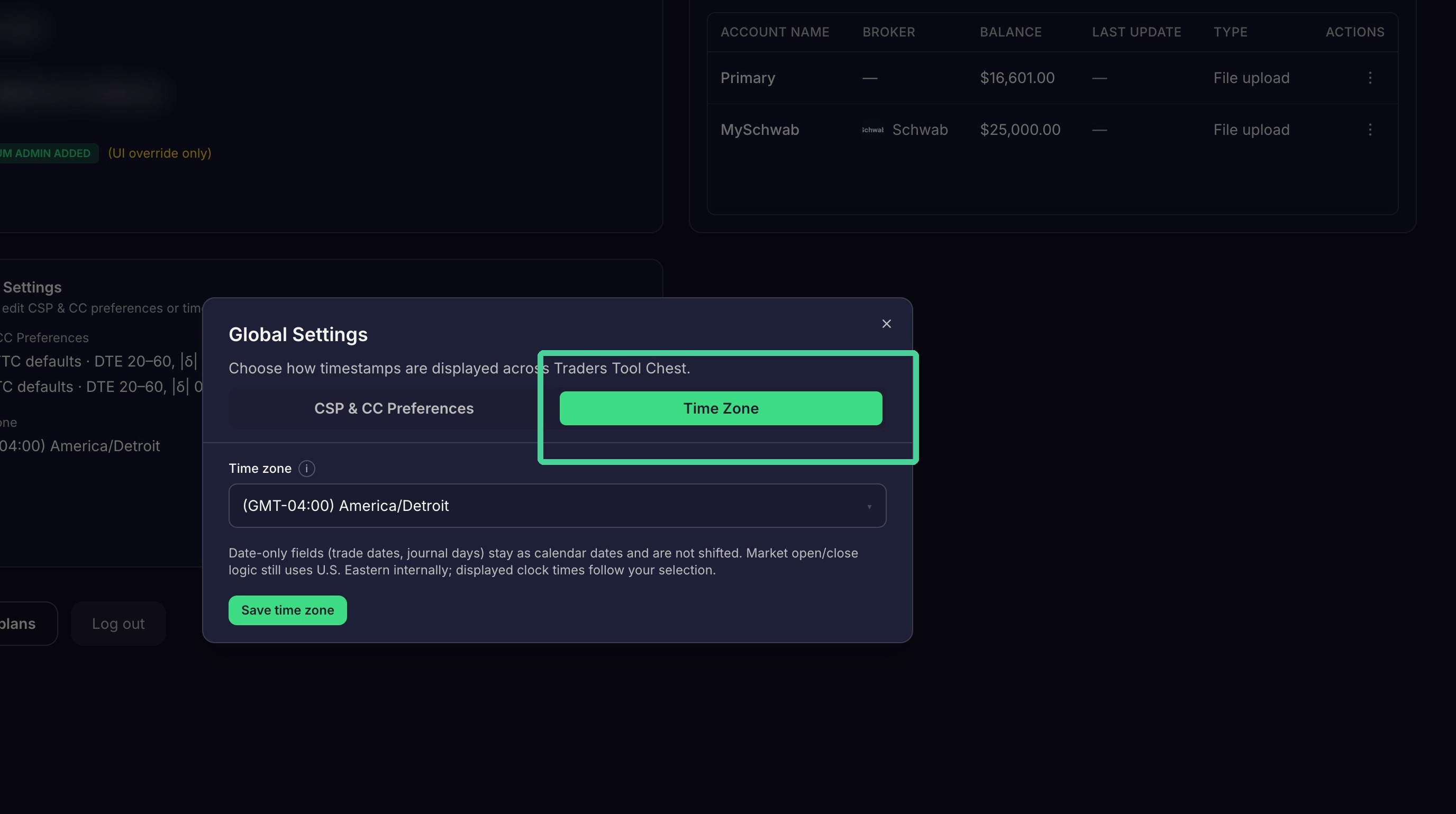Close the Global Settings dialog
1456x814 pixels.
[886, 324]
